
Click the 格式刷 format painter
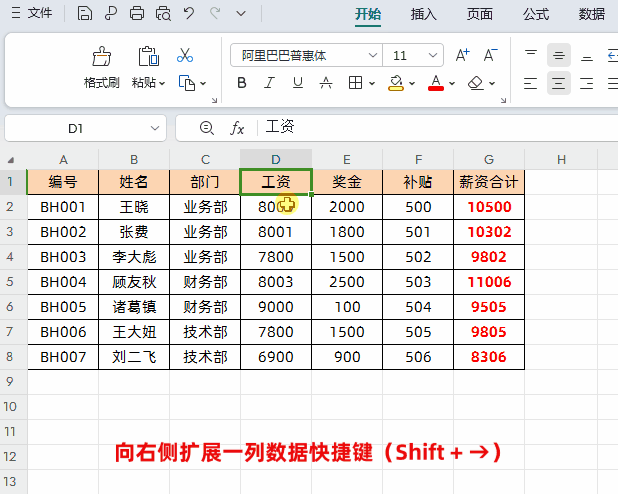pos(101,67)
